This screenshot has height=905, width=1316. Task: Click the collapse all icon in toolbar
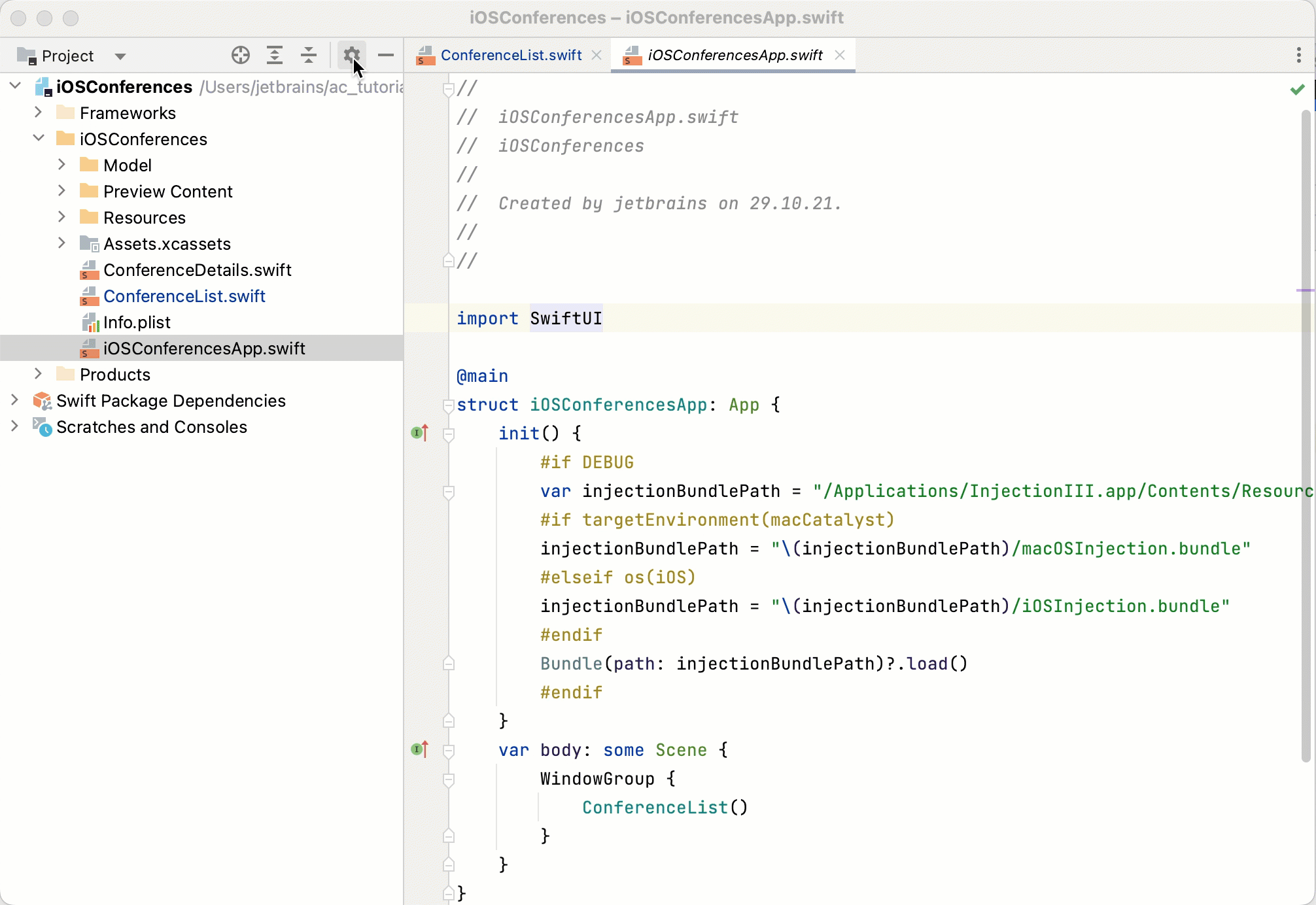click(308, 55)
